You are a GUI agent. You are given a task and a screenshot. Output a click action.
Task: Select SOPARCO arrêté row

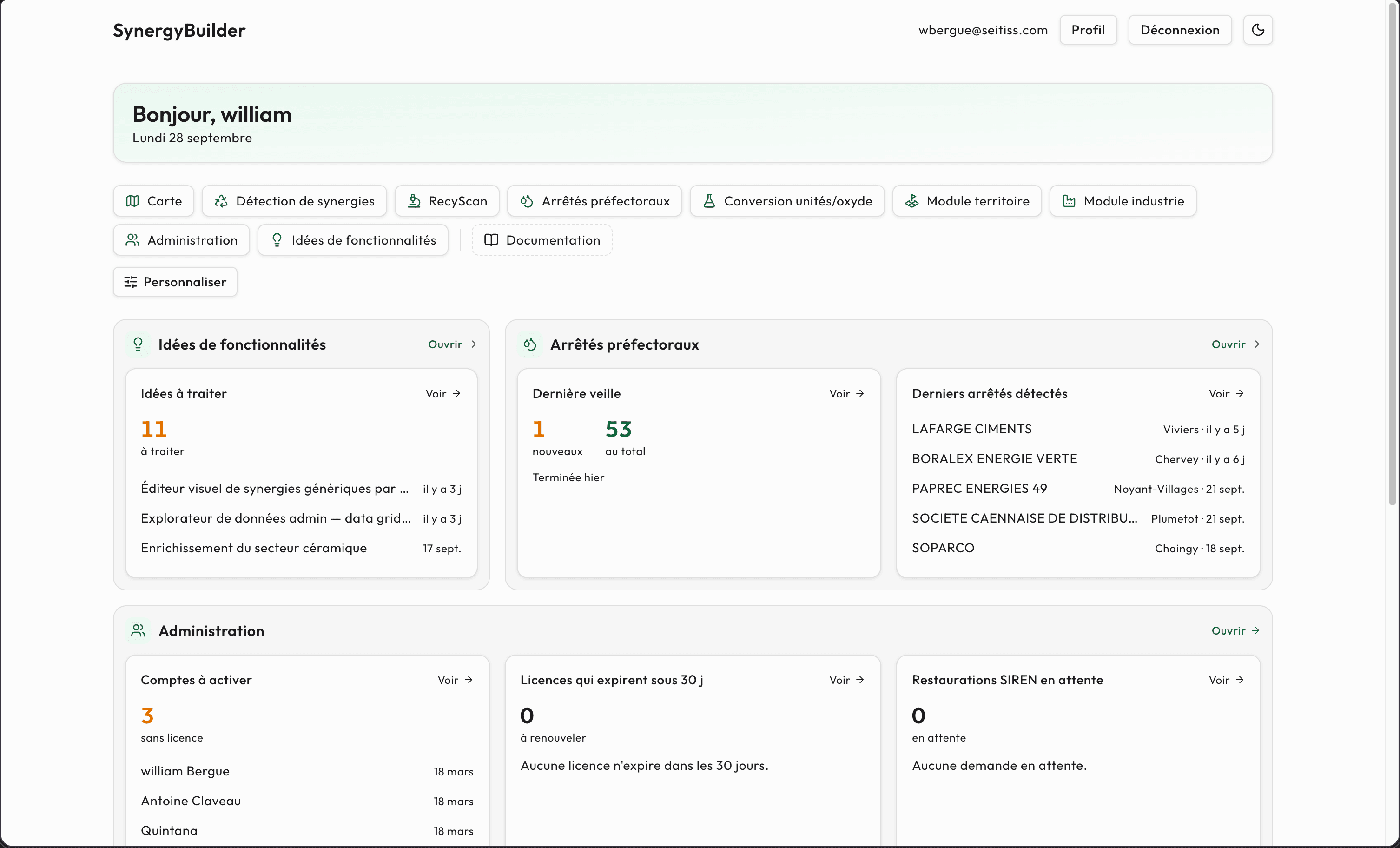tap(1078, 549)
